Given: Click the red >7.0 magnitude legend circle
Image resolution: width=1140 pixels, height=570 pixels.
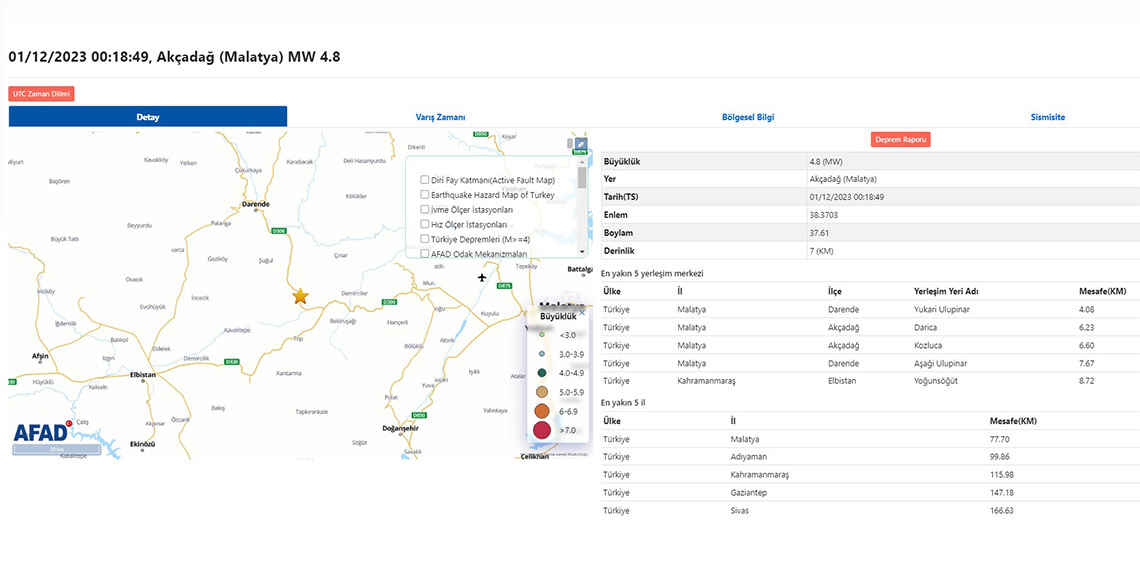Looking at the screenshot, I should tap(542, 430).
